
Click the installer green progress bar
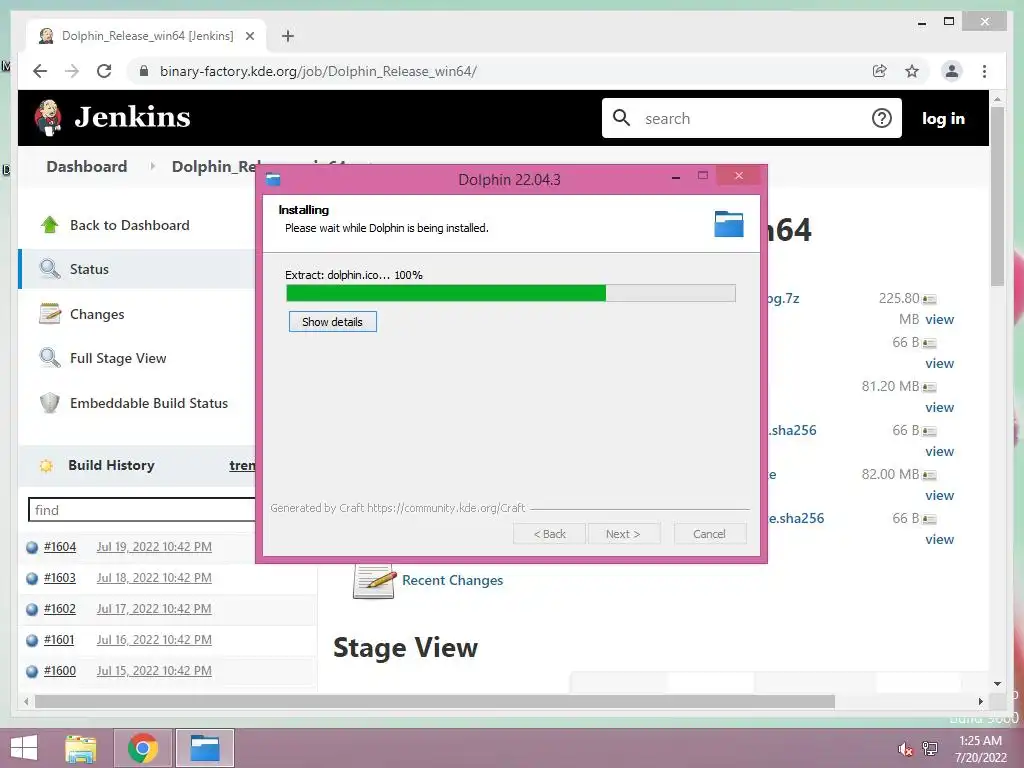(x=511, y=293)
